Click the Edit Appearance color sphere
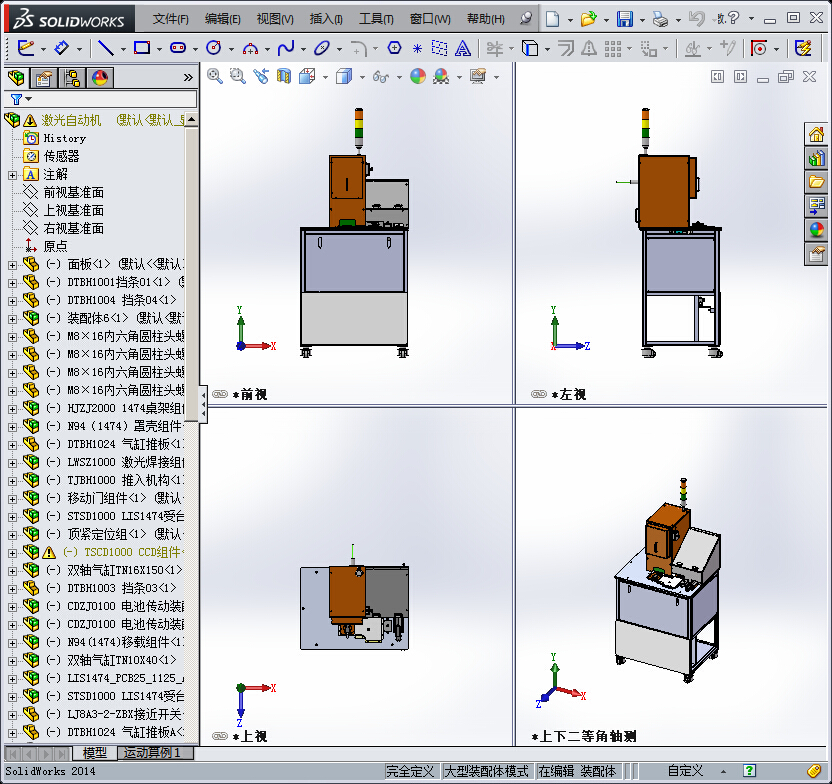 [x=418, y=76]
